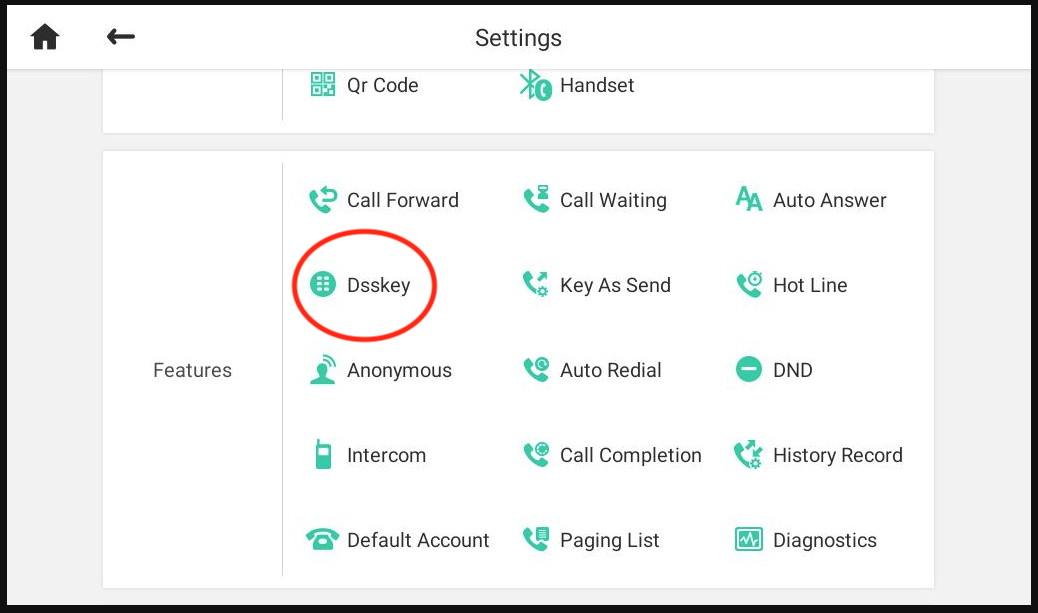Go to the Home screen icon
This screenshot has height=613, width=1038.
pos(45,37)
